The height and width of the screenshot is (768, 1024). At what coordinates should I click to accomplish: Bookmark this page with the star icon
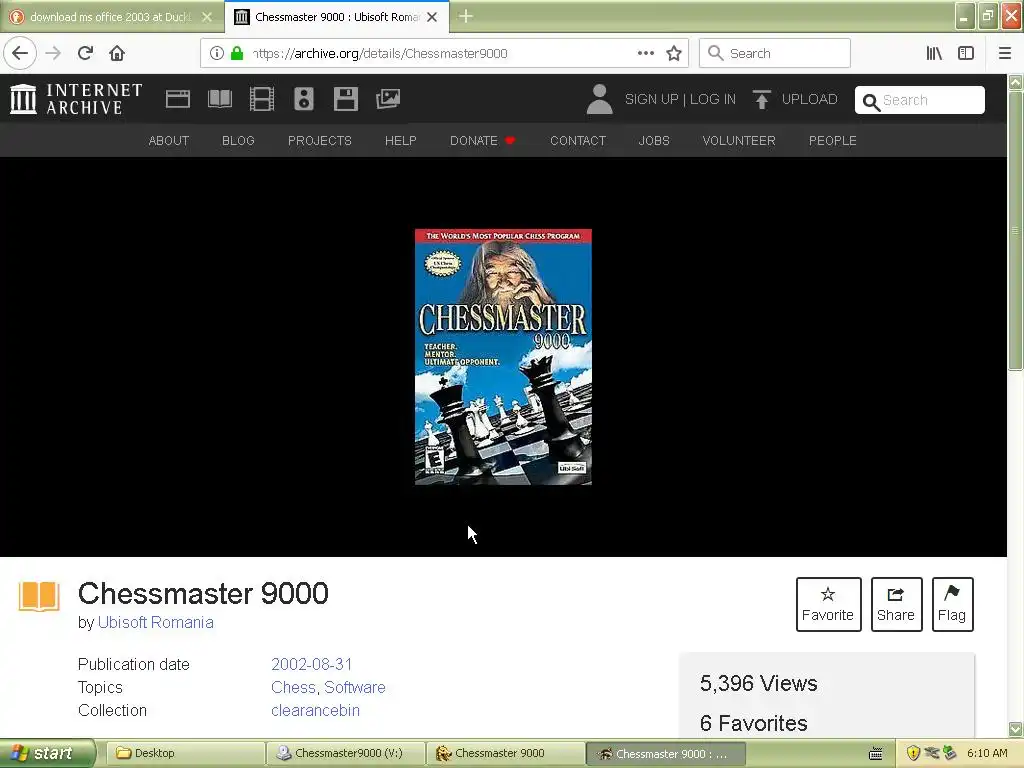coord(674,53)
